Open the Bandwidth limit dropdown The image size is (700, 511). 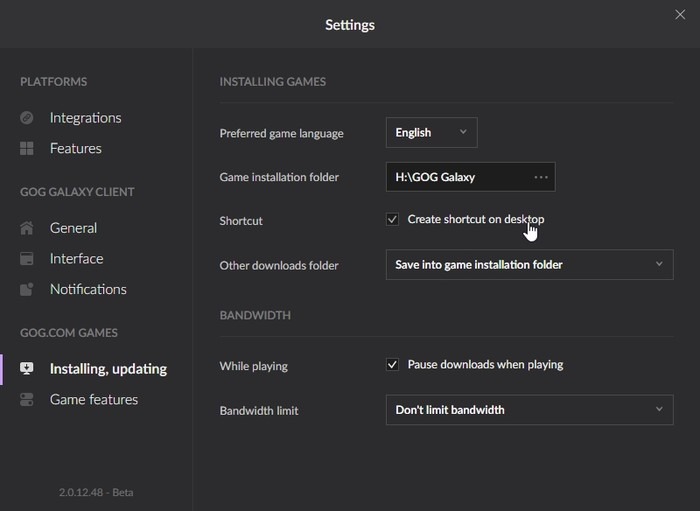point(529,410)
